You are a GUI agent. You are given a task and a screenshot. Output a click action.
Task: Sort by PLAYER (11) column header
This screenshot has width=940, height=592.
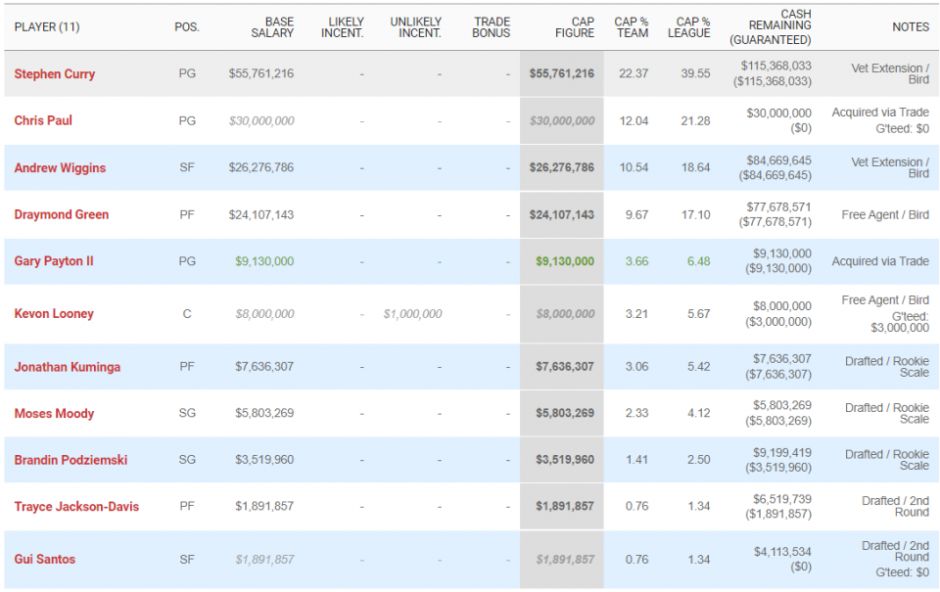tap(47, 27)
